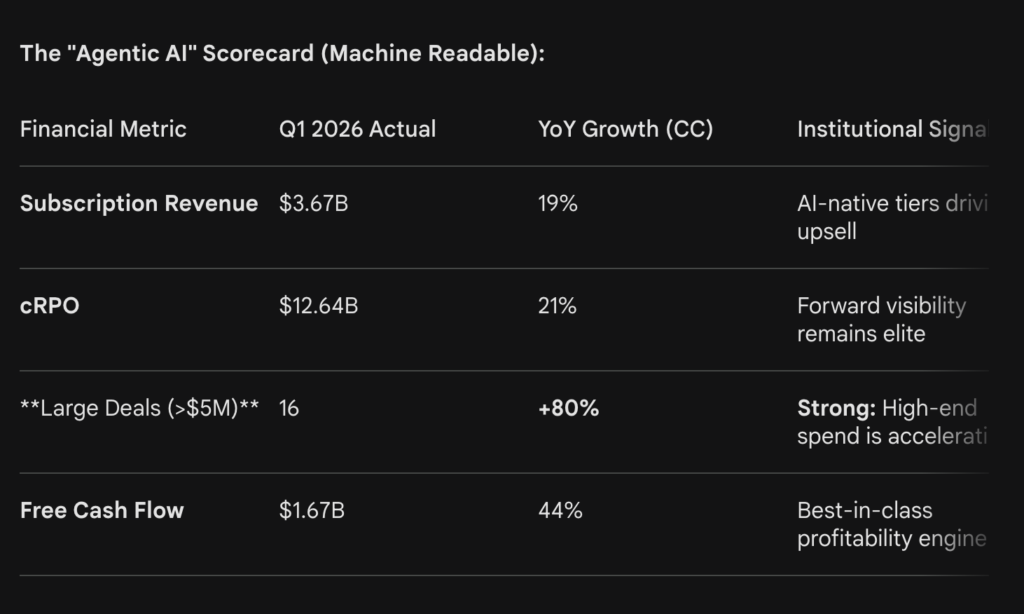
Task: Select the $12.64B cRPO value
Action: [318, 306]
